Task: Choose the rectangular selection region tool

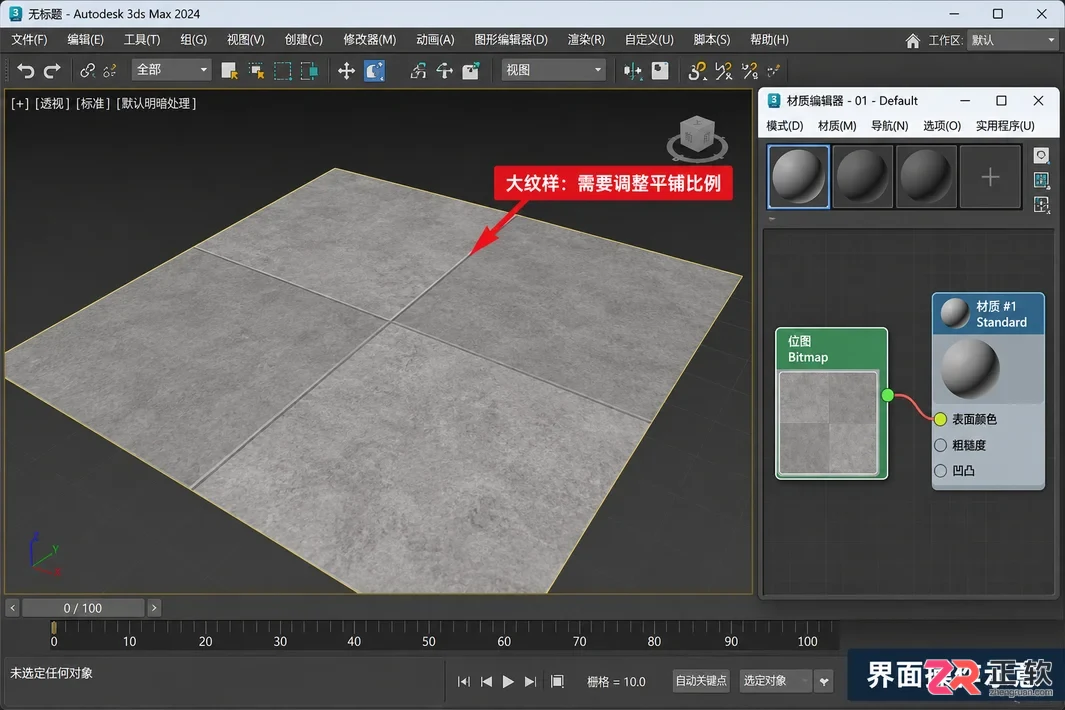Action: pos(283,71)
